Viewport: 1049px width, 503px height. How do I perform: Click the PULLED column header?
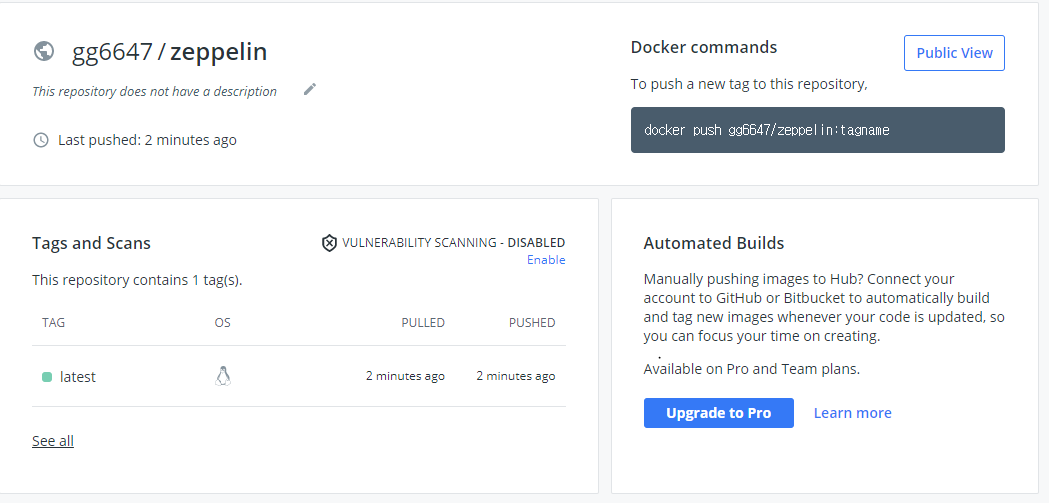pos(423,322)
